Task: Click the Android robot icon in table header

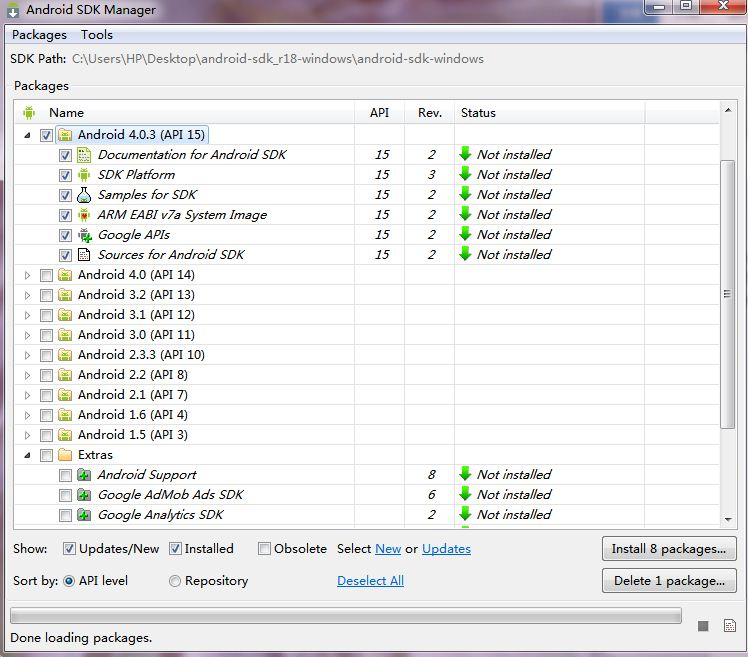Action: pyautogui.click(x=29, y=113)
